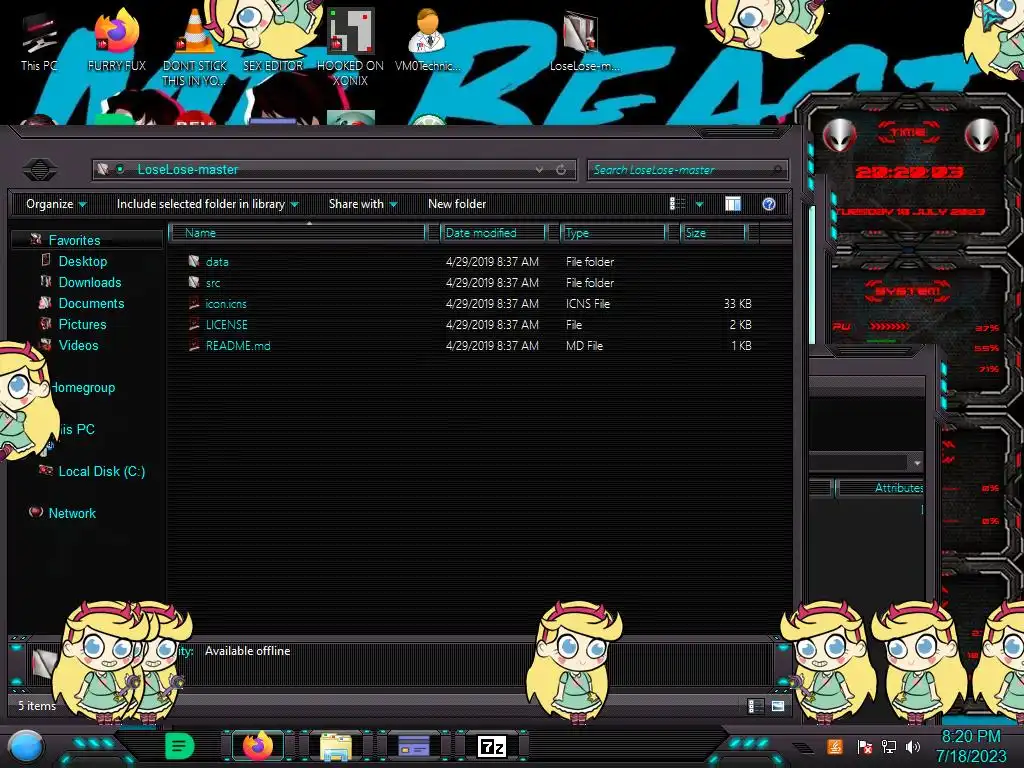The width and height of the screenshot is (1024, 768).
Task: Open the Share with menu
Action: point(363,204)
